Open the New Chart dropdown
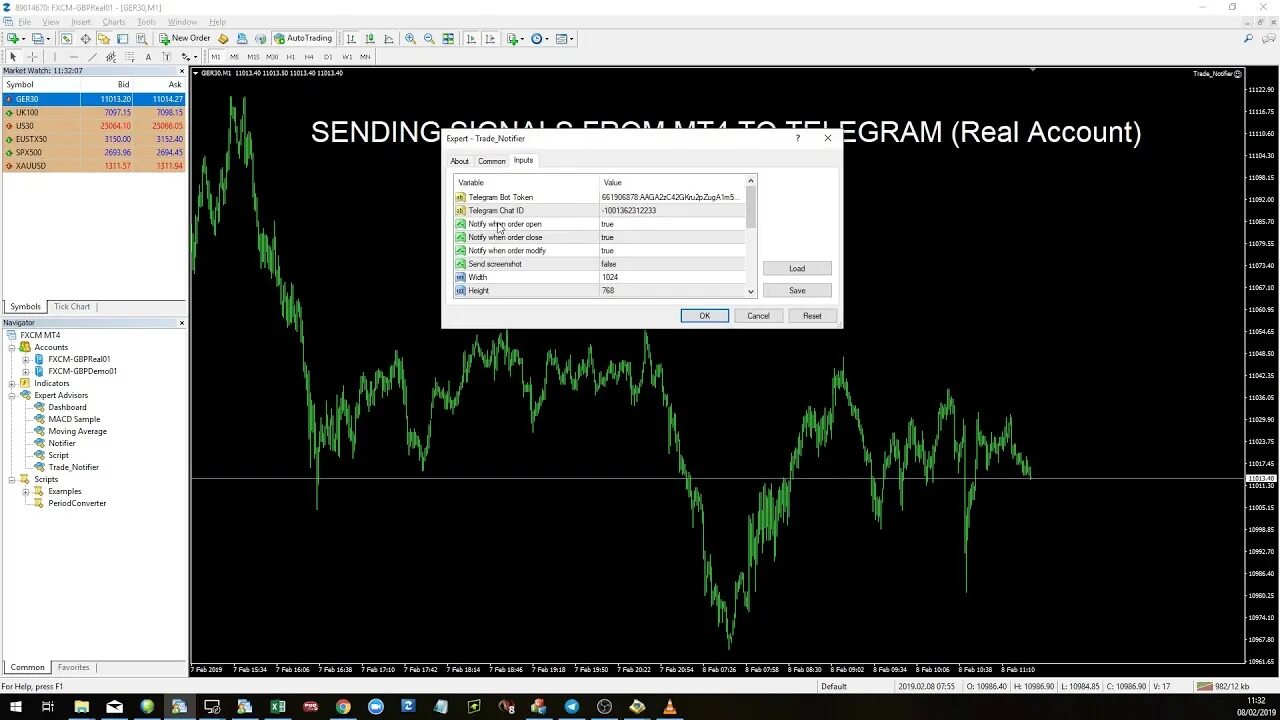This screenshot has width=1280, height=720. [16, 38]
